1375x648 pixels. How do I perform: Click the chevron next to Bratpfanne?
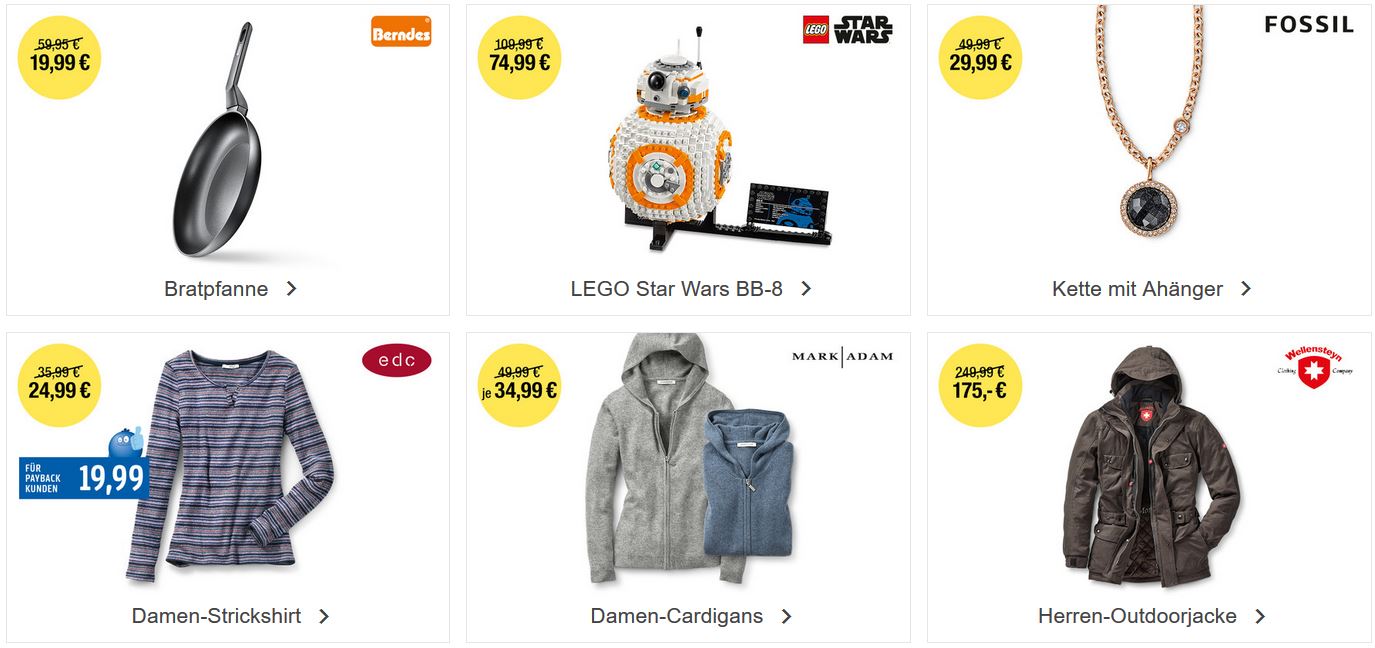(291, 288)
